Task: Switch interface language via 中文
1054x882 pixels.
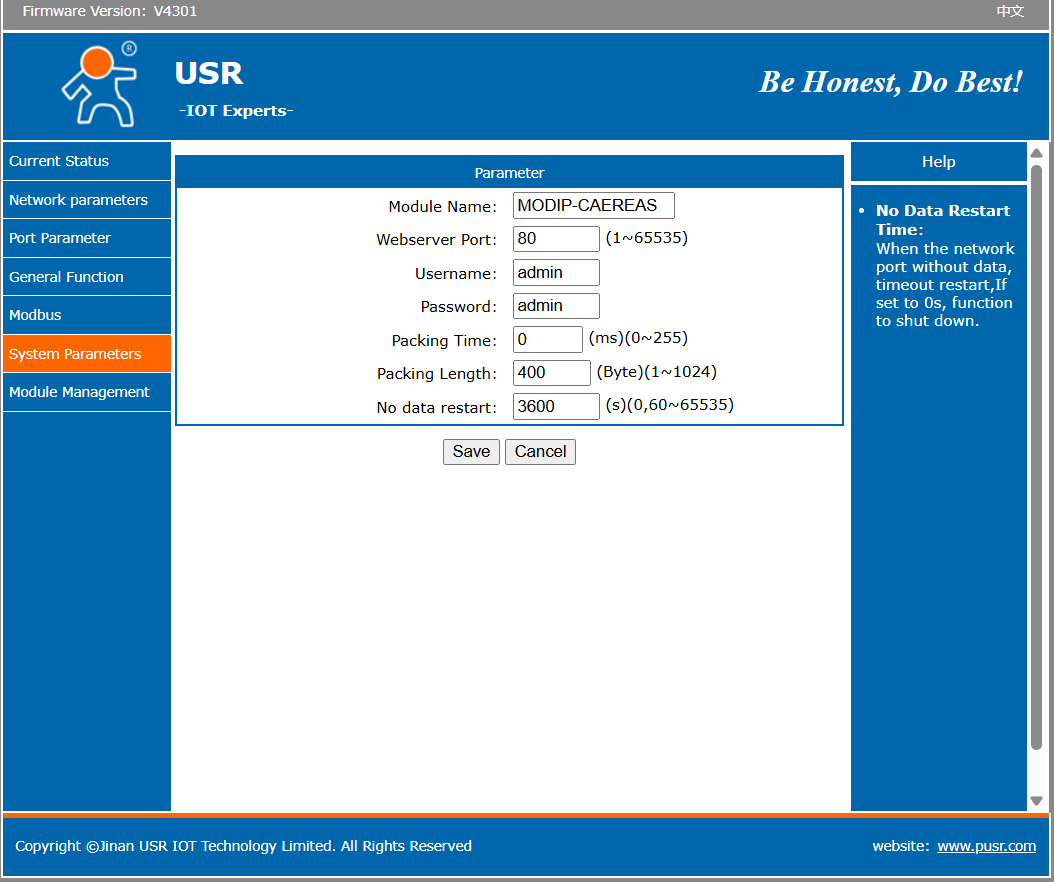Action: pyautogui.click(x=1010, y=12)
